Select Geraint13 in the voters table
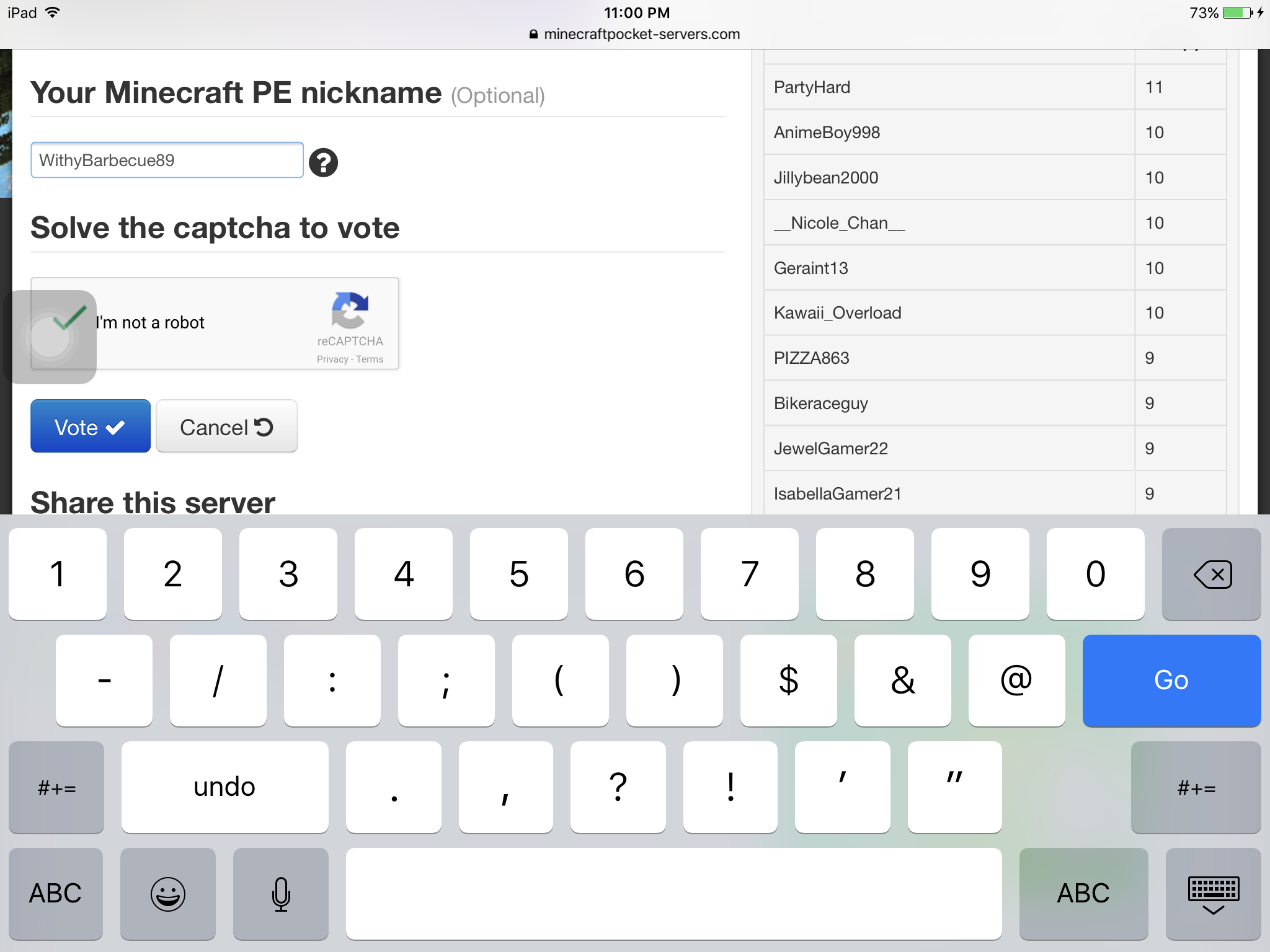This screenshot has width=1270, height=952. pos(810,268)
